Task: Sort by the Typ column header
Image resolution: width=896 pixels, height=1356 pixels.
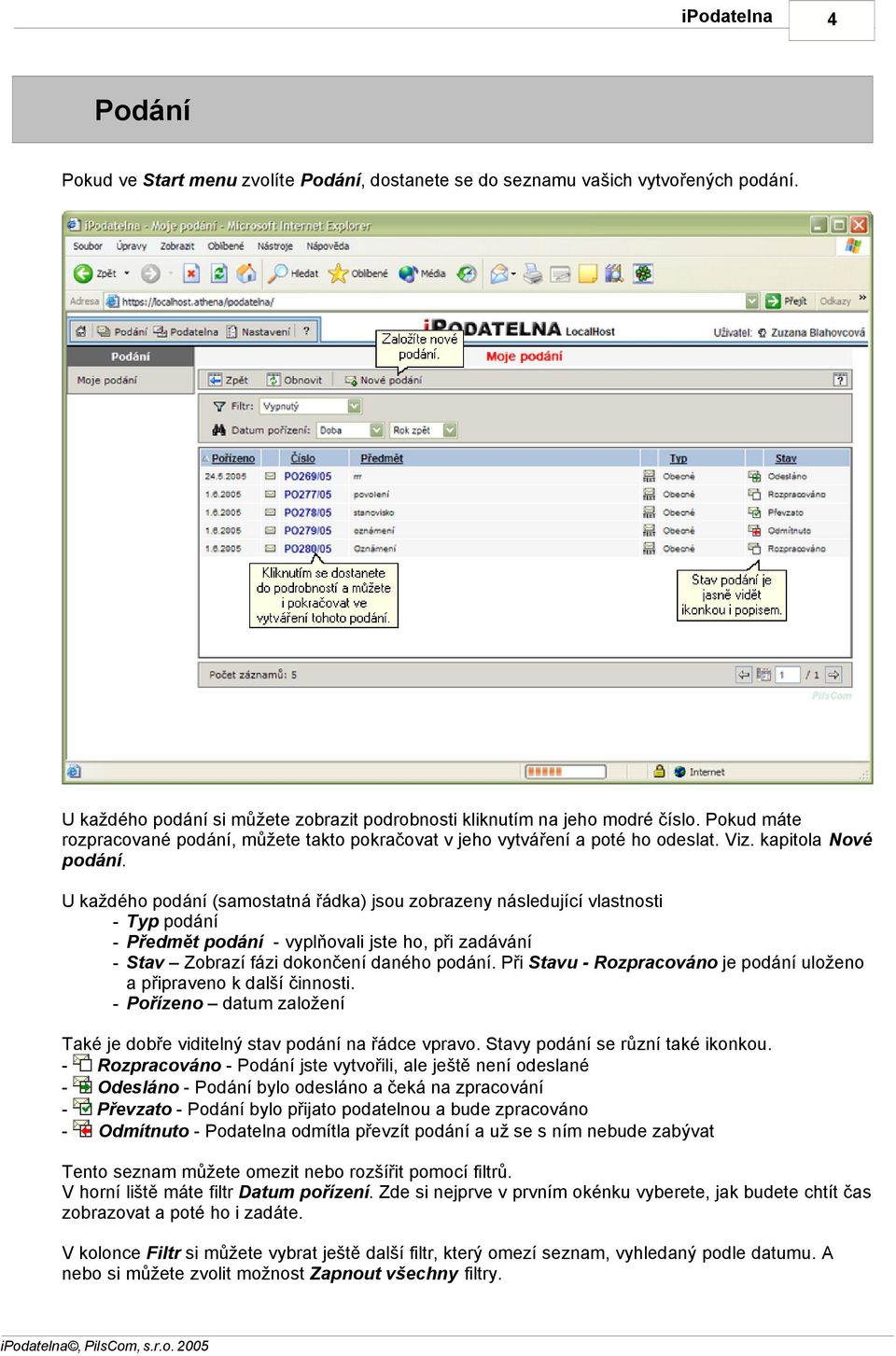Action: pos(679,458)
